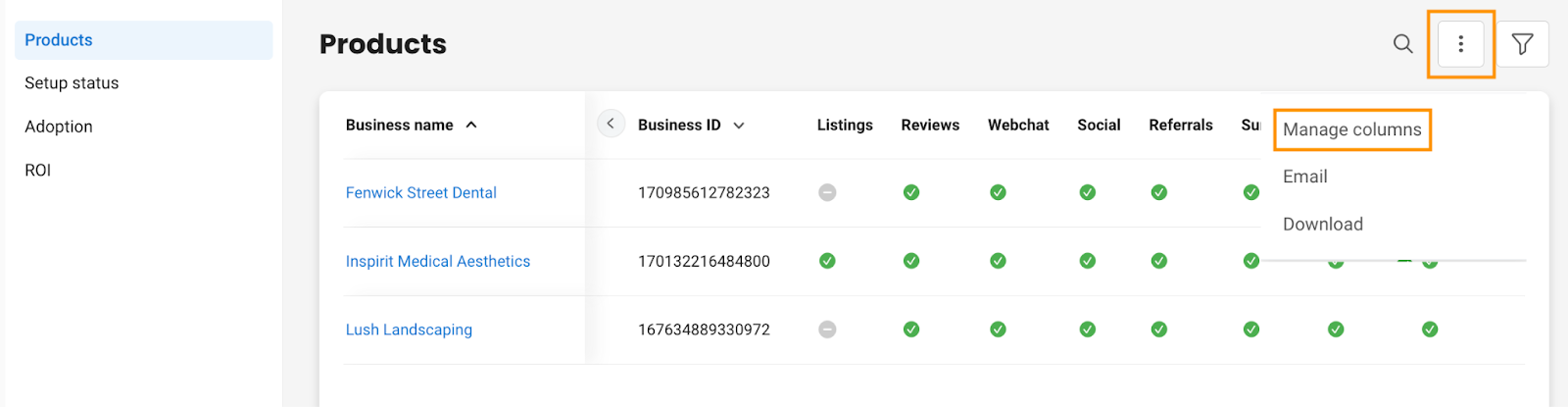Screen dimensions: 1568x407
Task: Click the Products page heading
Action: coord(383,44)
